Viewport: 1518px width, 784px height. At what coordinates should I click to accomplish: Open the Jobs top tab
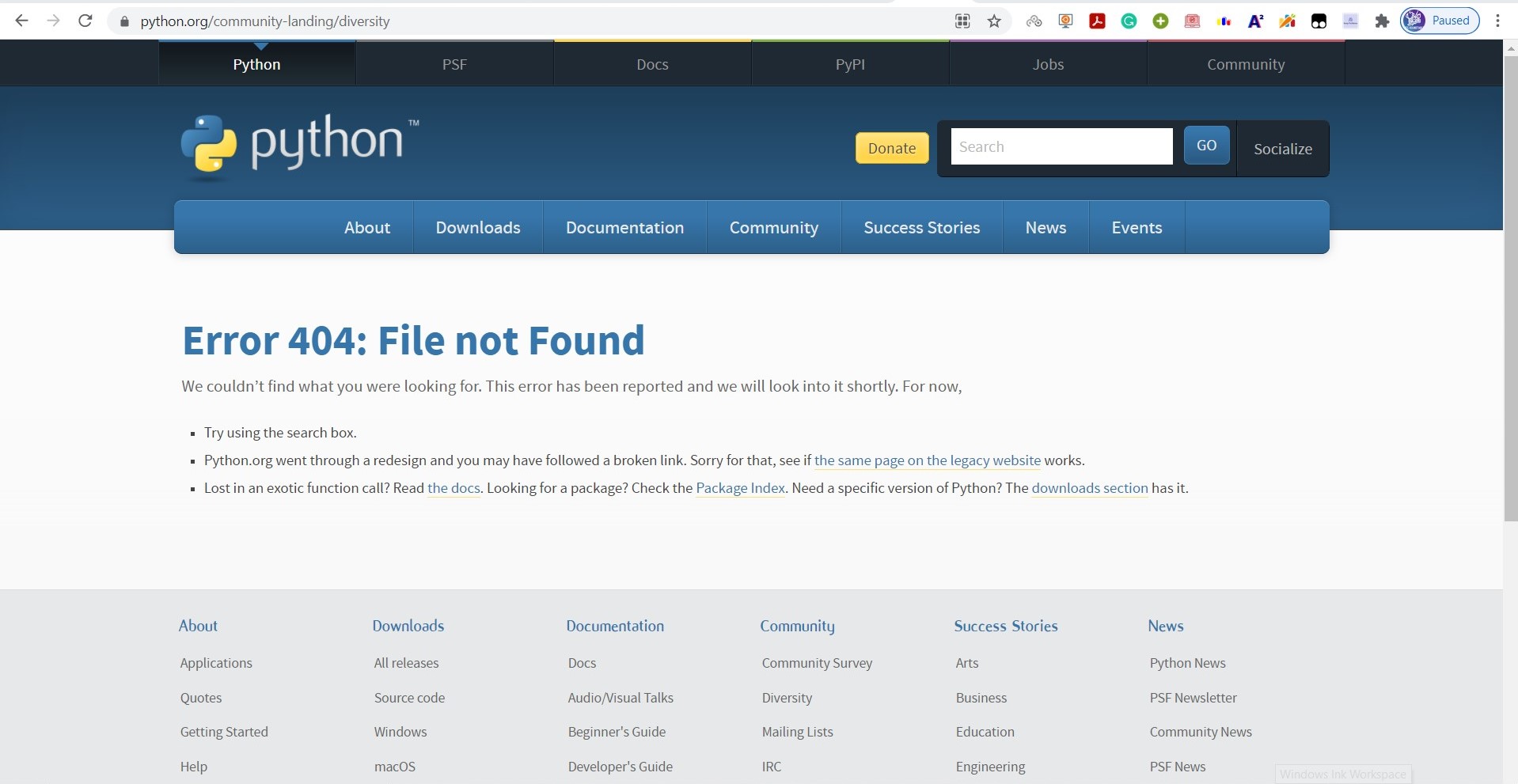1048,64
